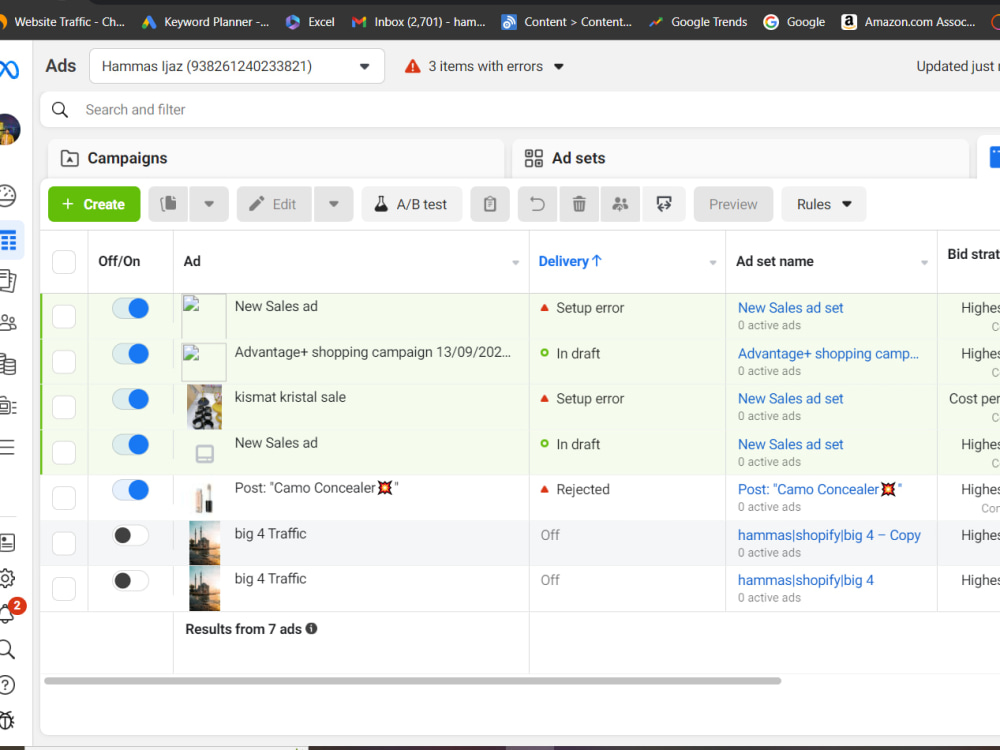Open the export and import icon

pyautogui.click(x=663, y=204)
